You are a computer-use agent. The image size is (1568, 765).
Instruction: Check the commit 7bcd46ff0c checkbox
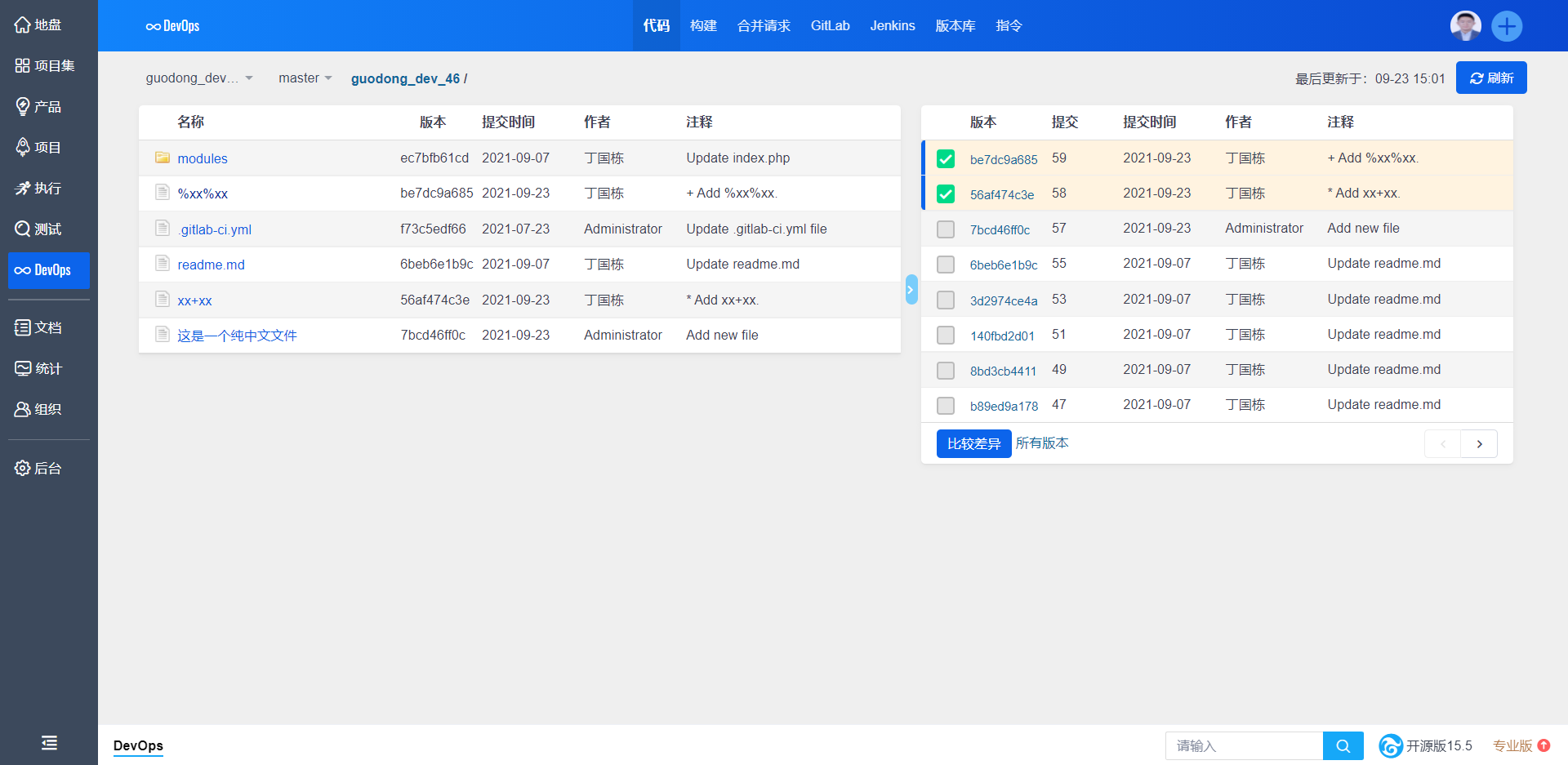[x=946, y=229]
